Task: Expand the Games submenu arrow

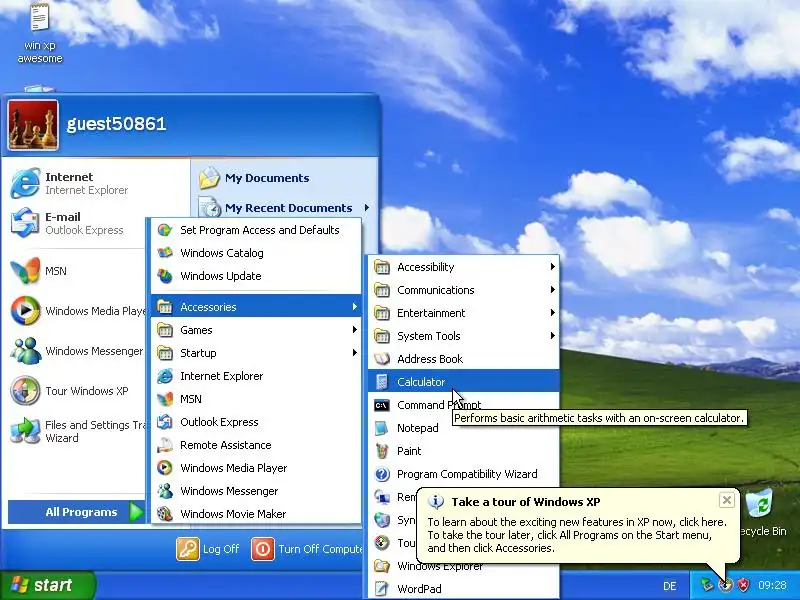Action: click(355, 330)
